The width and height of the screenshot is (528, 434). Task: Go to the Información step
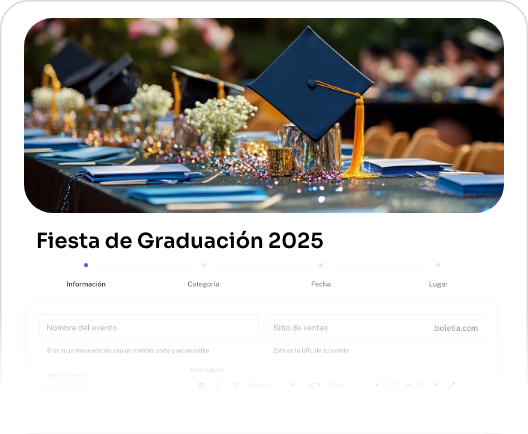click(86, 284)
